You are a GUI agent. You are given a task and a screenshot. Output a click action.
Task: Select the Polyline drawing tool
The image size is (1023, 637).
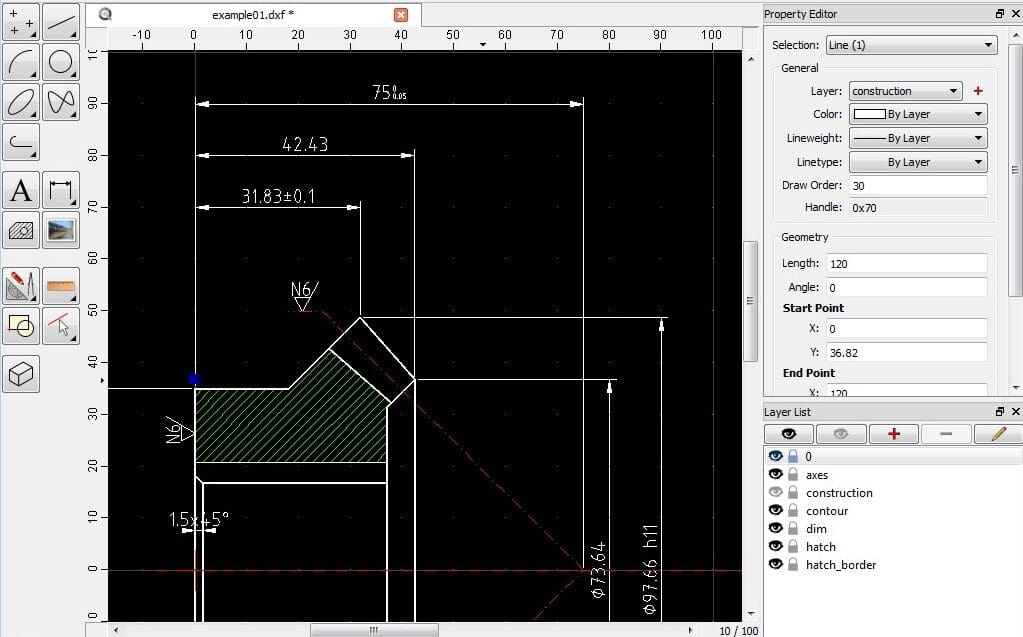pos(21,142)
